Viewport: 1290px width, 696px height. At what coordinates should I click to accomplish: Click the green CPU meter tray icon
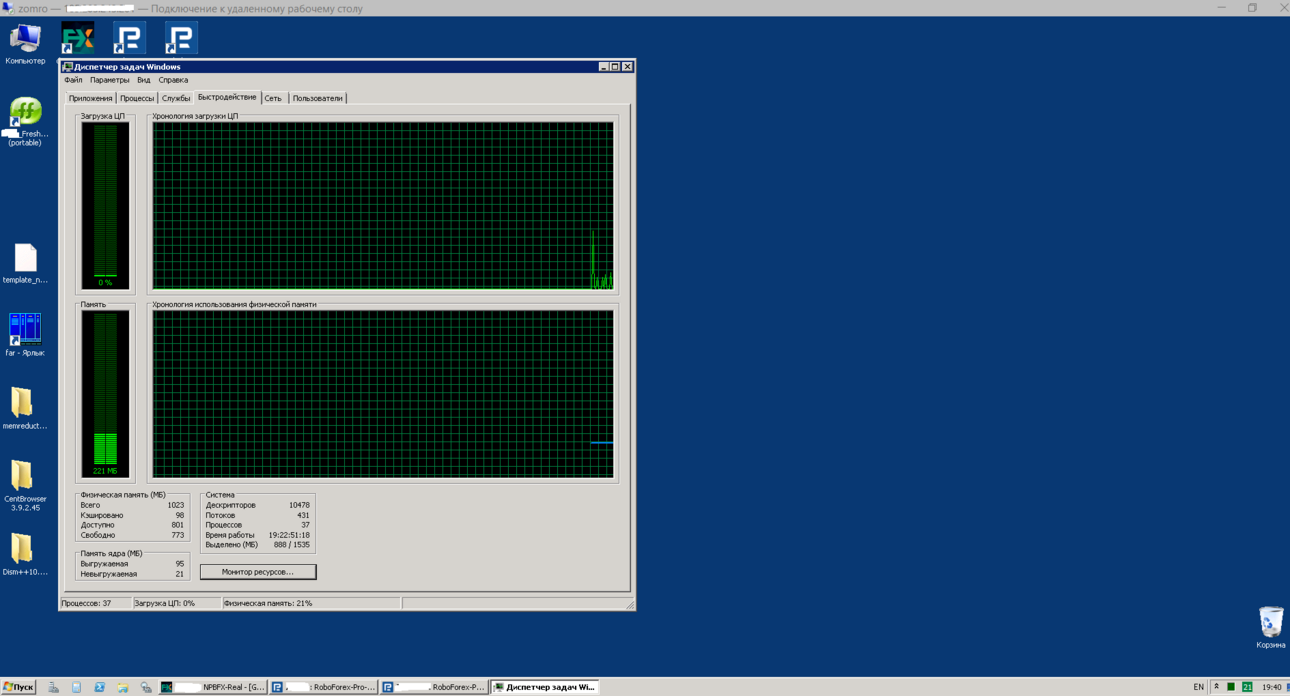pyautogui.click(x=1231, y=687)
